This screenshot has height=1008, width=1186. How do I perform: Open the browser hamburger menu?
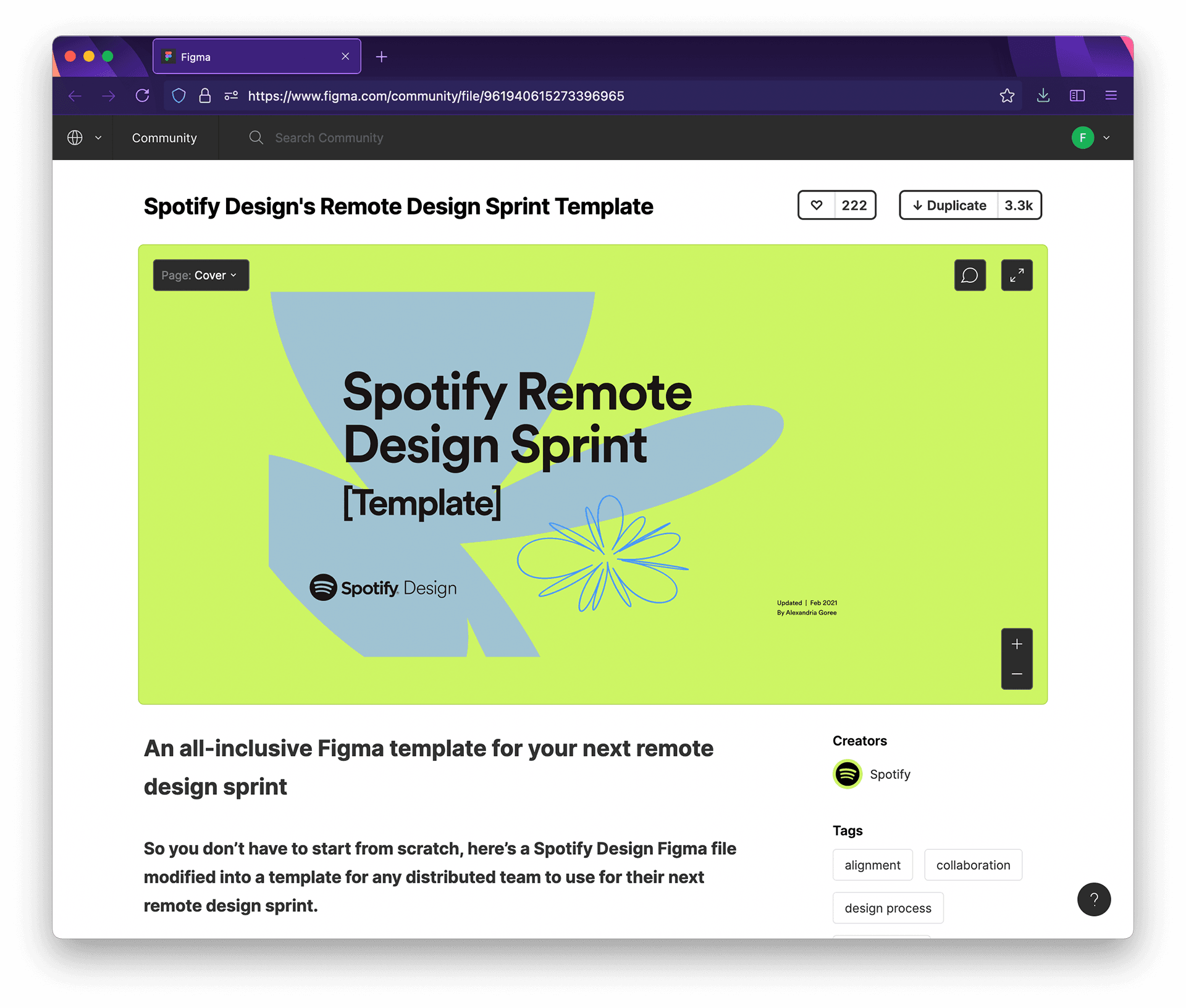click(1111, 96)
